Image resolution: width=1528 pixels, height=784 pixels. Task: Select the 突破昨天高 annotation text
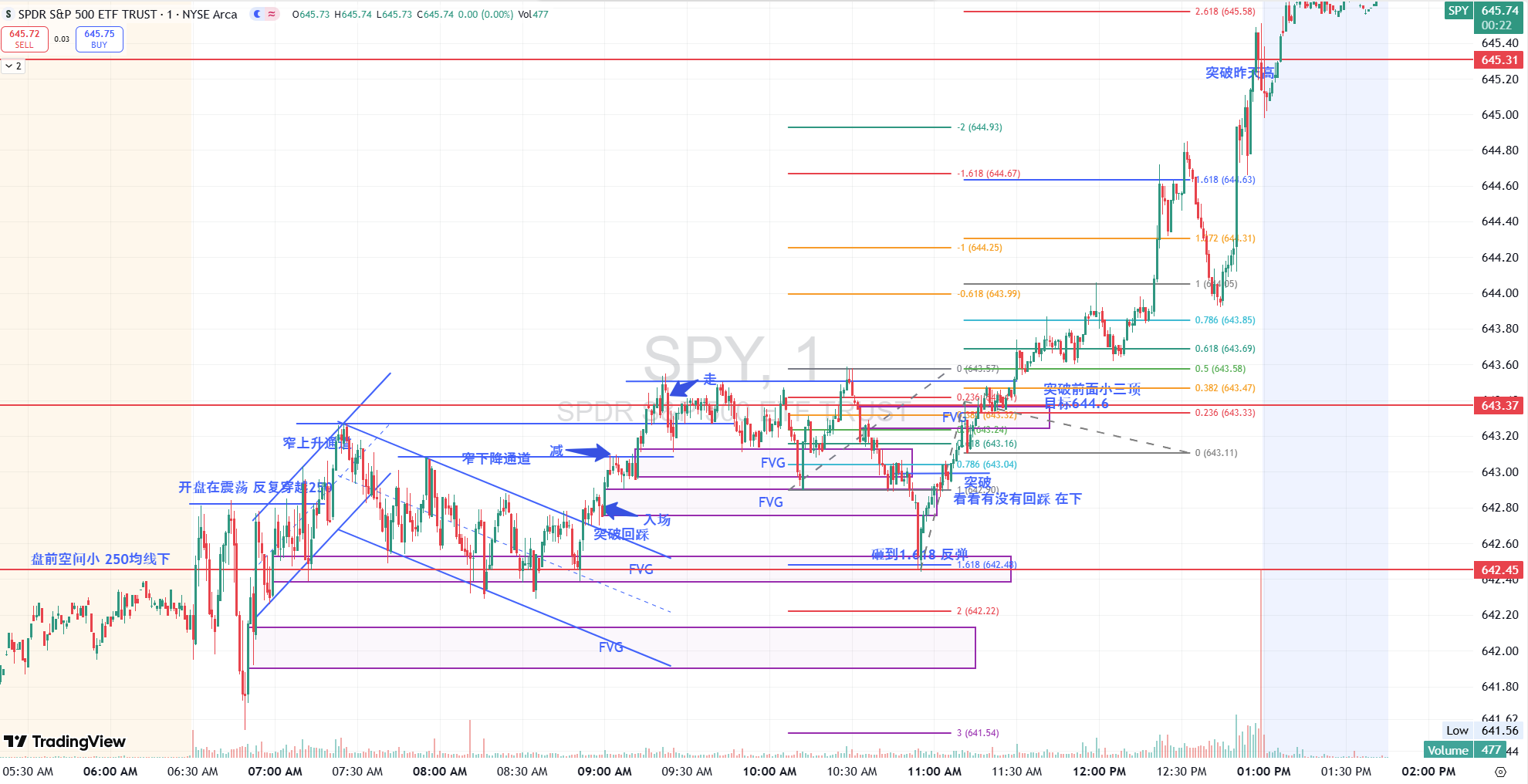tap(1240, 73)
